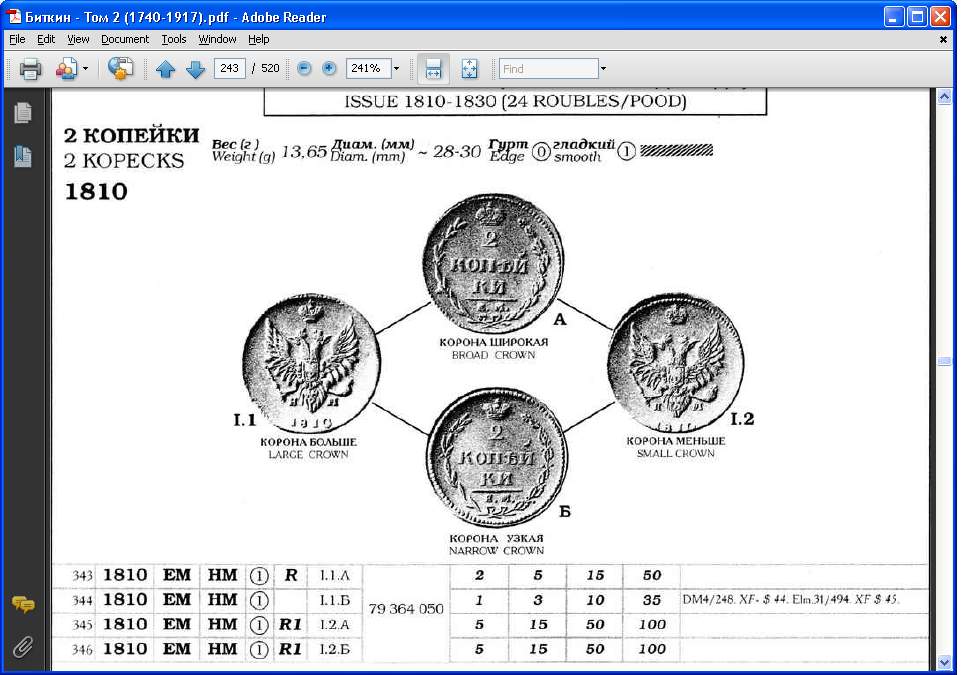This screenshot has height=675, width=962.
Task: Open the Tools menu
Action: click(x=174, y=39)
